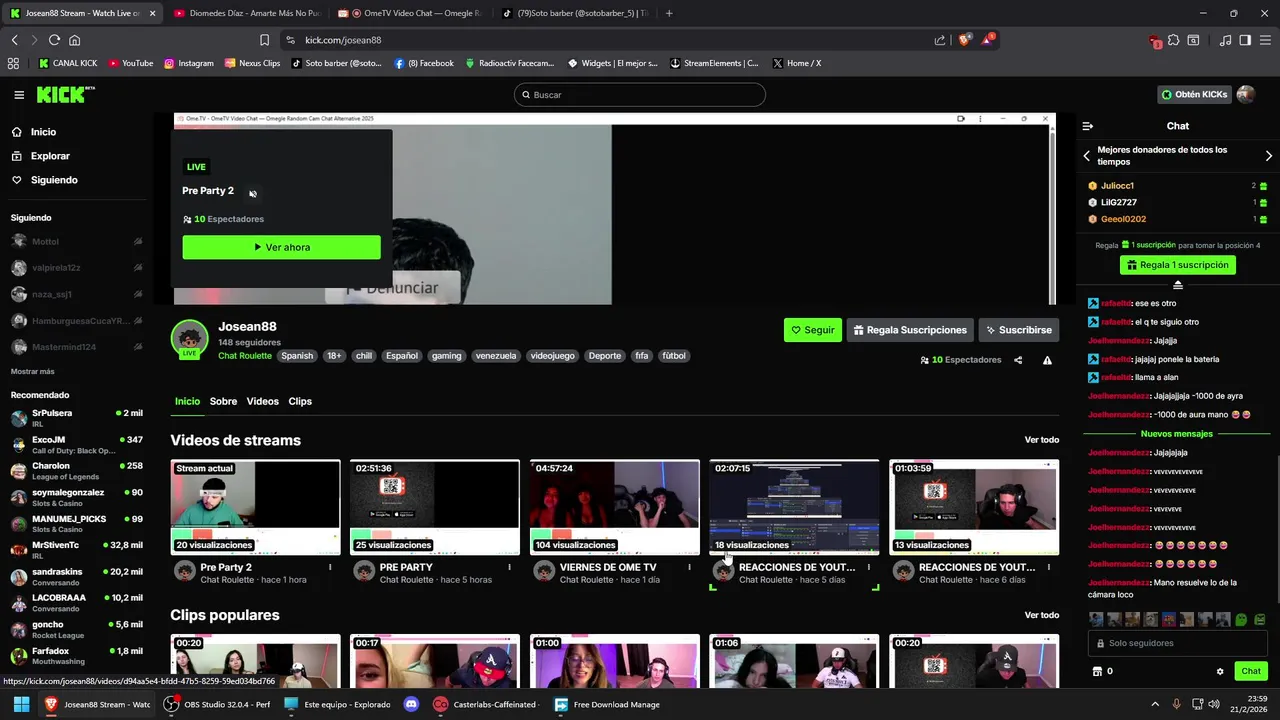Open the VIERNES DE OME TV thumbnail
Image resolution: width=1280 pixels, height=720 pixels.
[x=614, y=507]
